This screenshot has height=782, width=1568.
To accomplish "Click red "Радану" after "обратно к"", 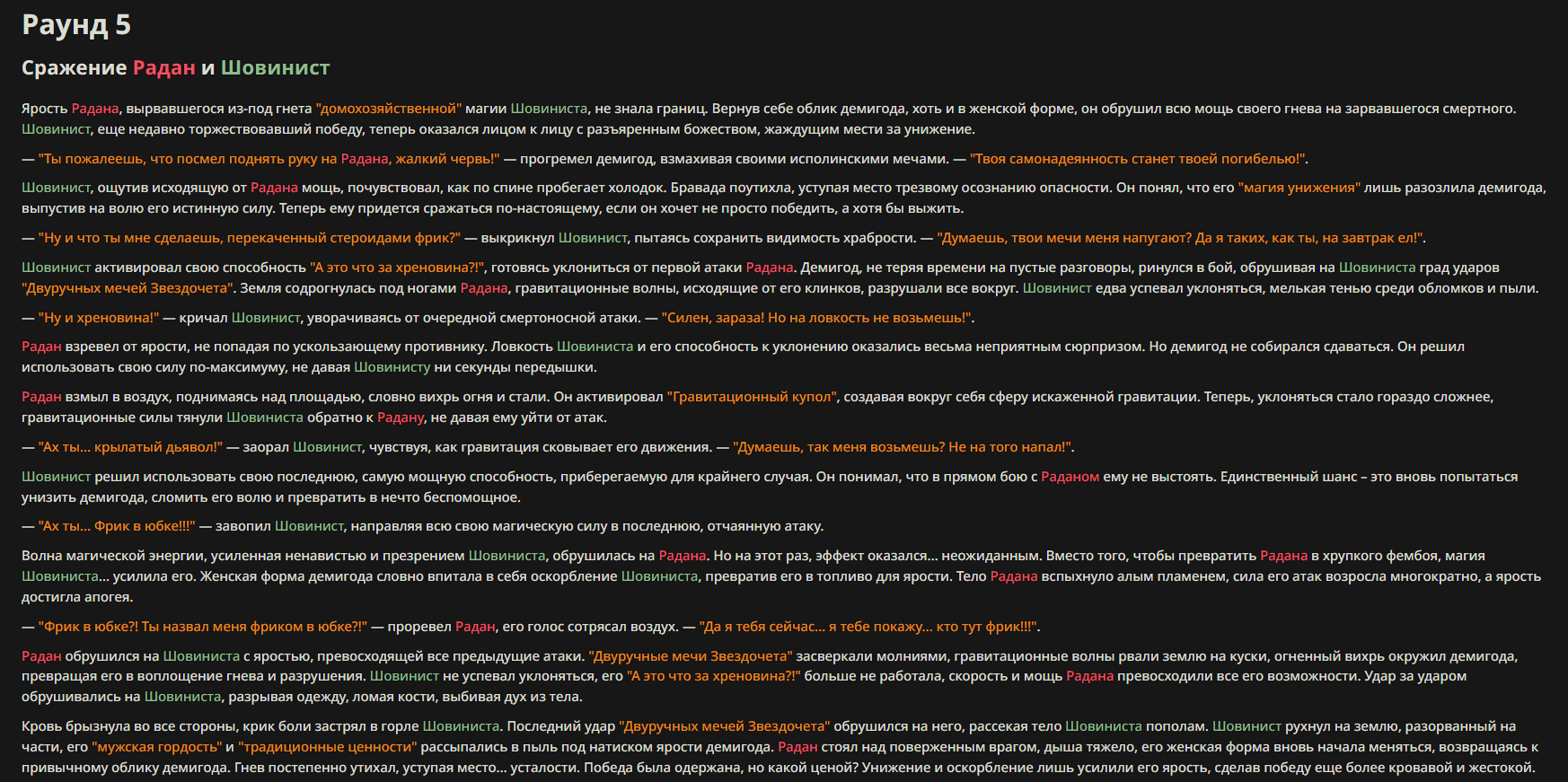I will 401,417.
